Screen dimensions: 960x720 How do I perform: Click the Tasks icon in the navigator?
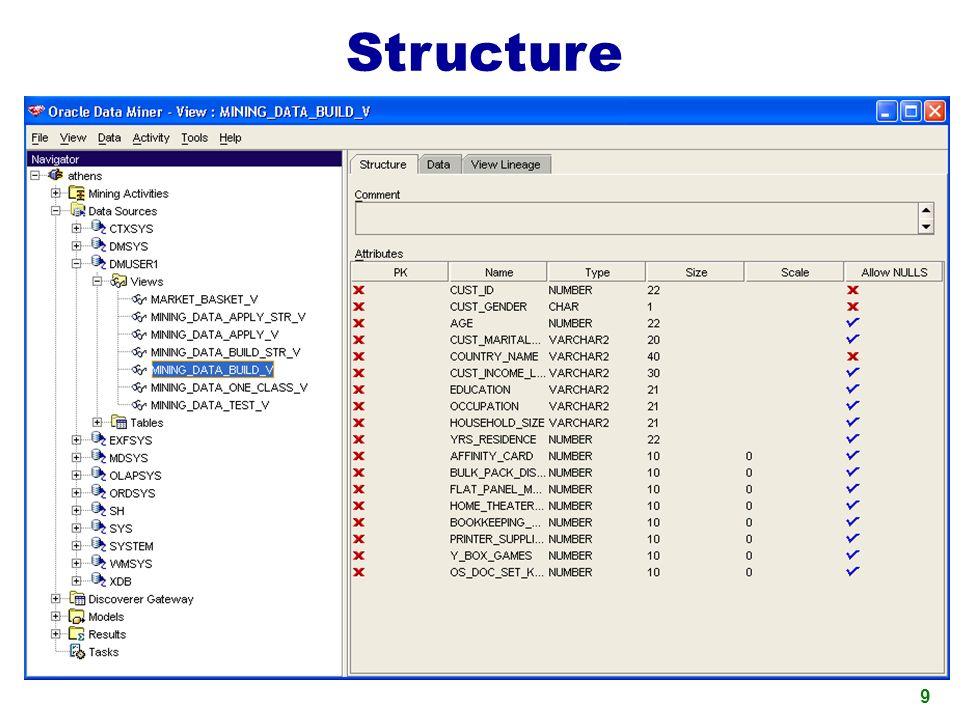point(77,651)
